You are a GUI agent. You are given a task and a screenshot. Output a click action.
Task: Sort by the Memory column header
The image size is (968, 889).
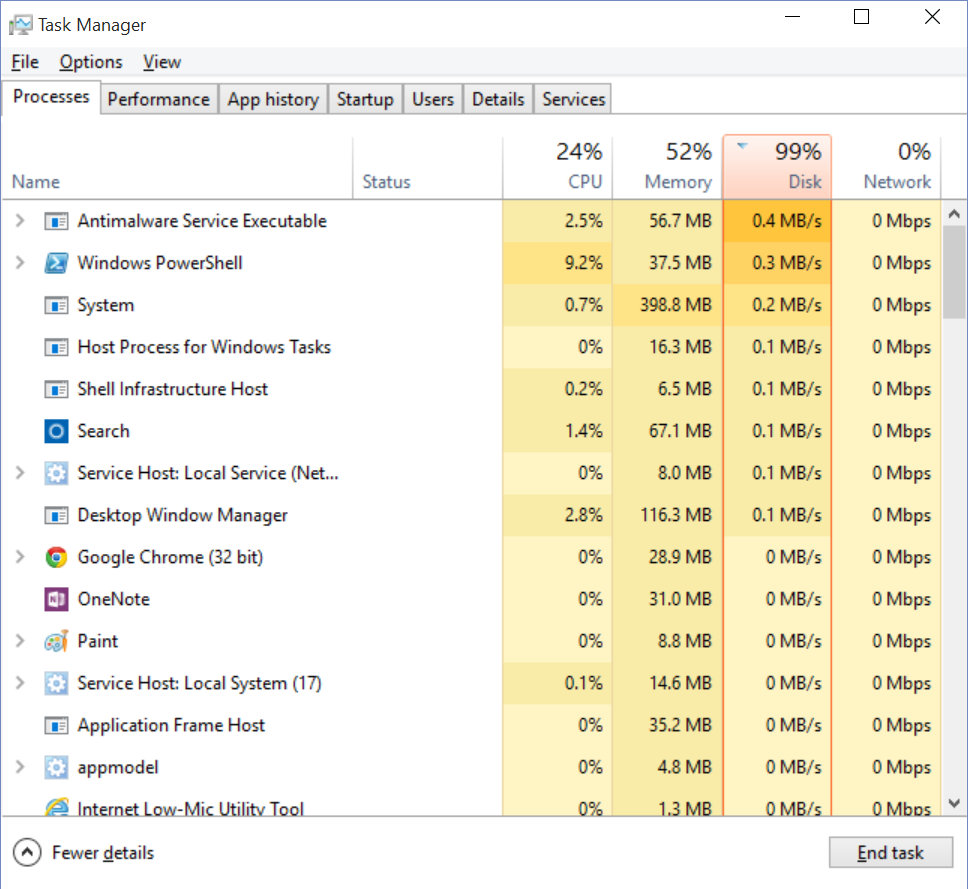(x=667, y=168)
